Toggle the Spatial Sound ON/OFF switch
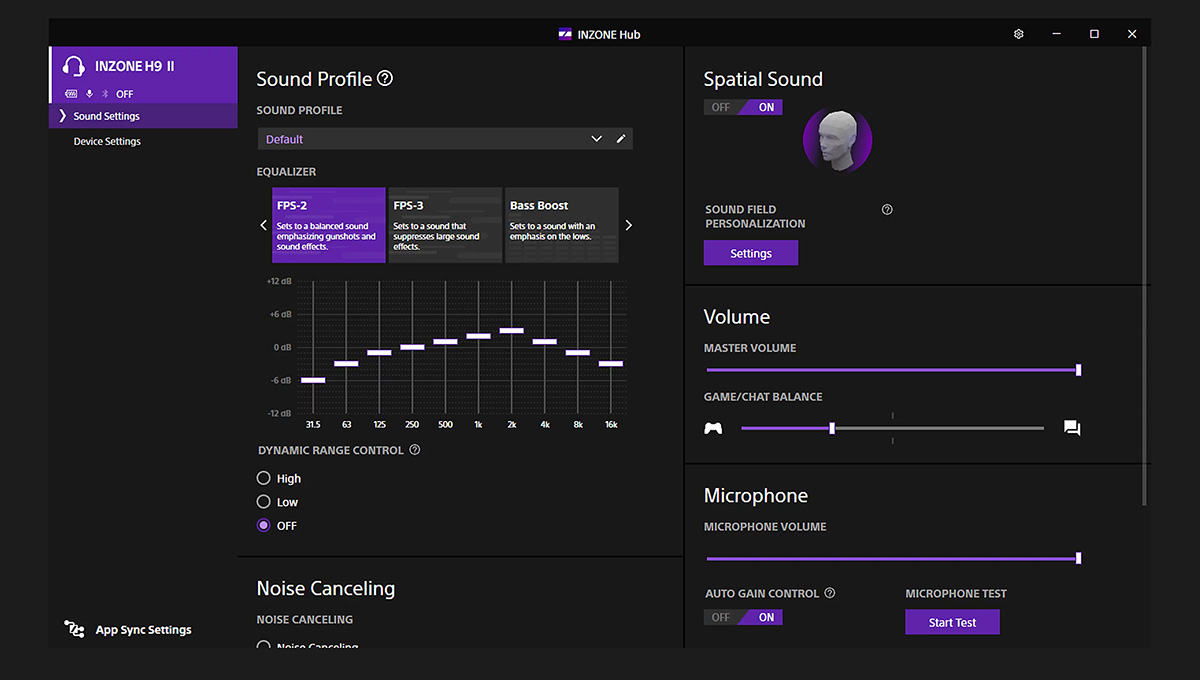This screenshot has height=680, width=1200. pos(743,107)
